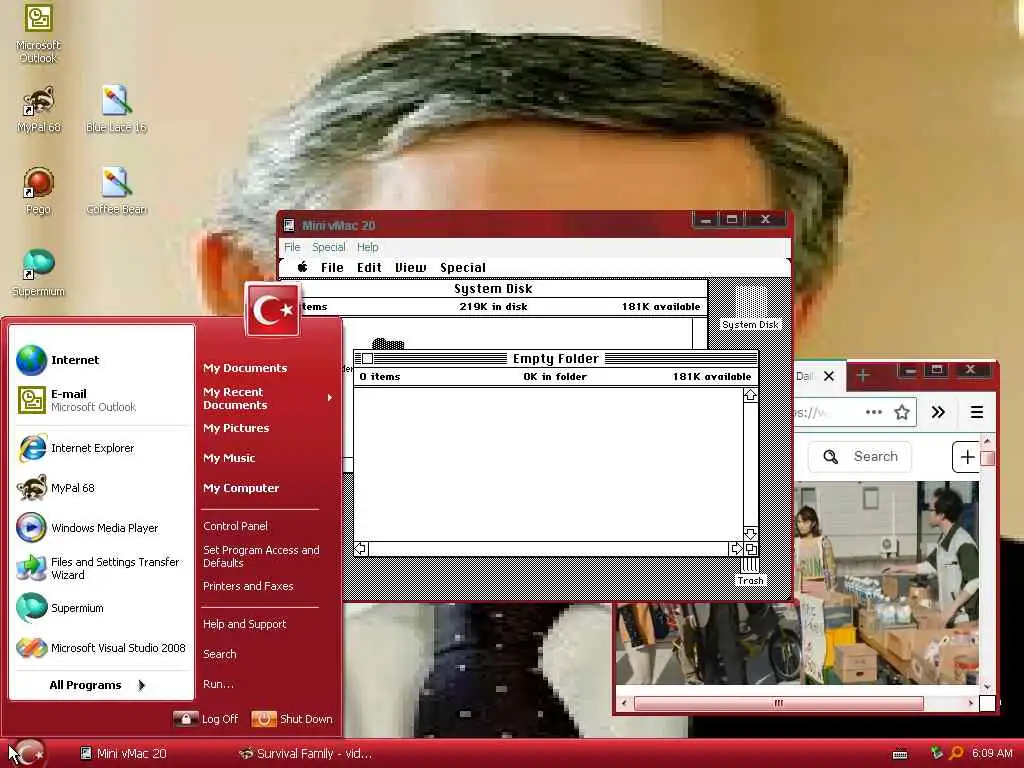The image size is (1024, 768).
Task: Open the emulated Mac Special menu
Action: [463, 267]
